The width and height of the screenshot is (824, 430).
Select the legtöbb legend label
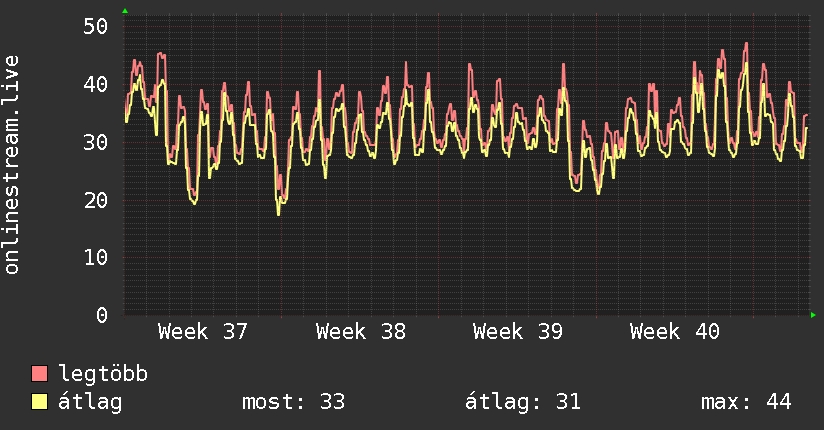[x=103, y=373]
